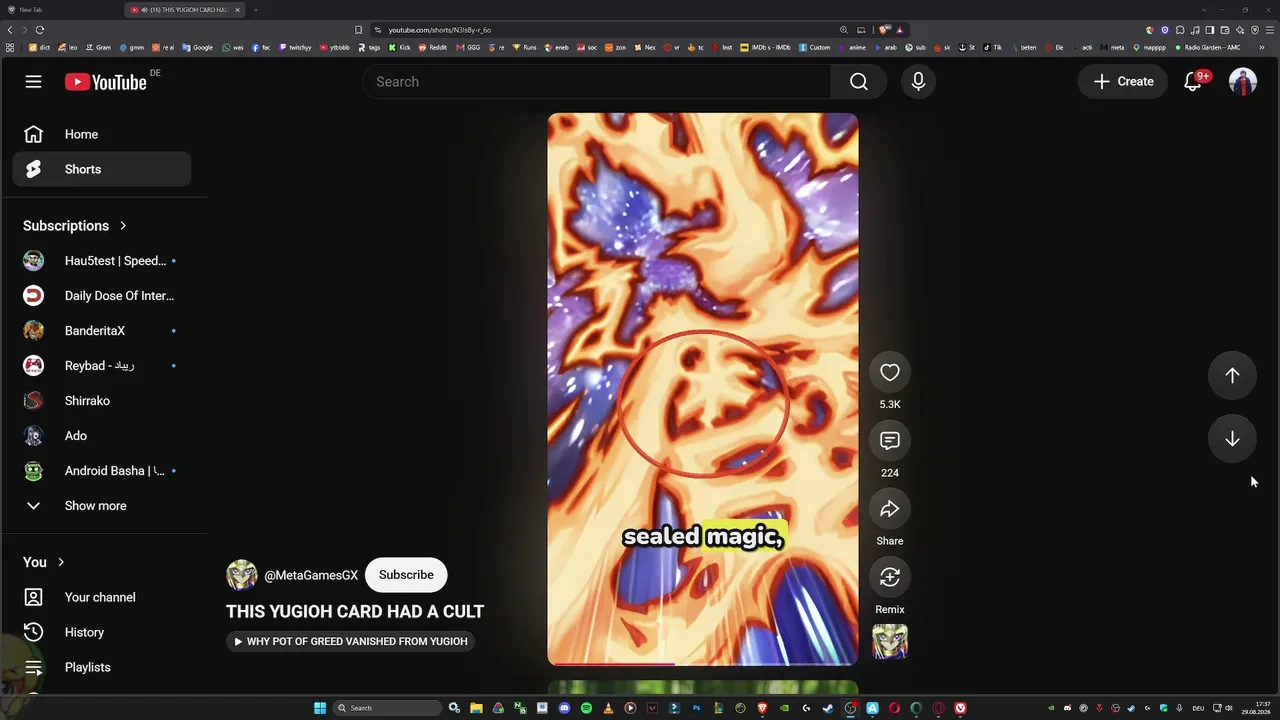Like this Short with the heart icon

point(889,372)
